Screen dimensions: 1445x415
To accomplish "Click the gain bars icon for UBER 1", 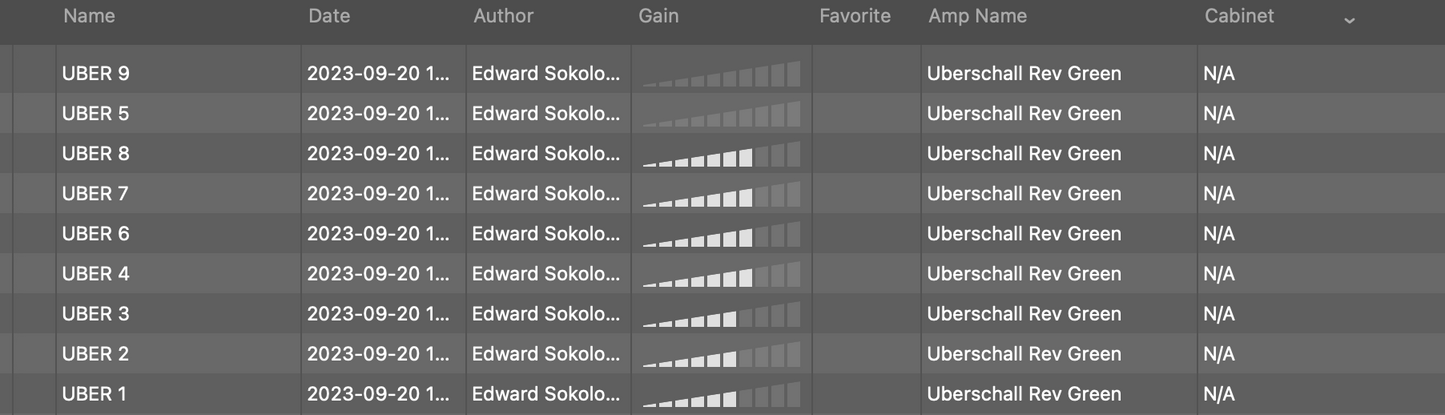I will click(x=721, y=395).
